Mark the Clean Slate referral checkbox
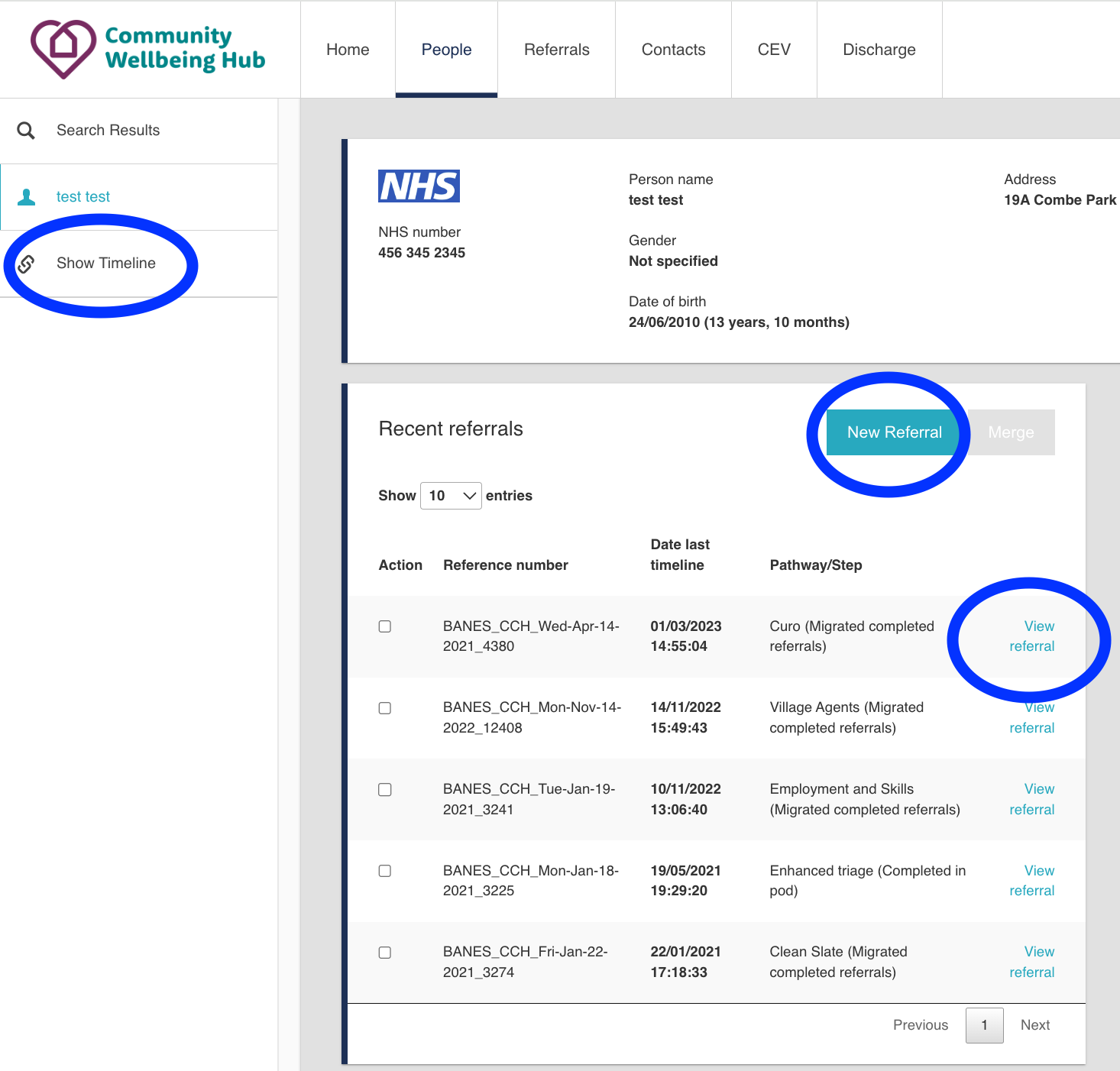This screenshot has height=1071, width=1120. point(385,953)
